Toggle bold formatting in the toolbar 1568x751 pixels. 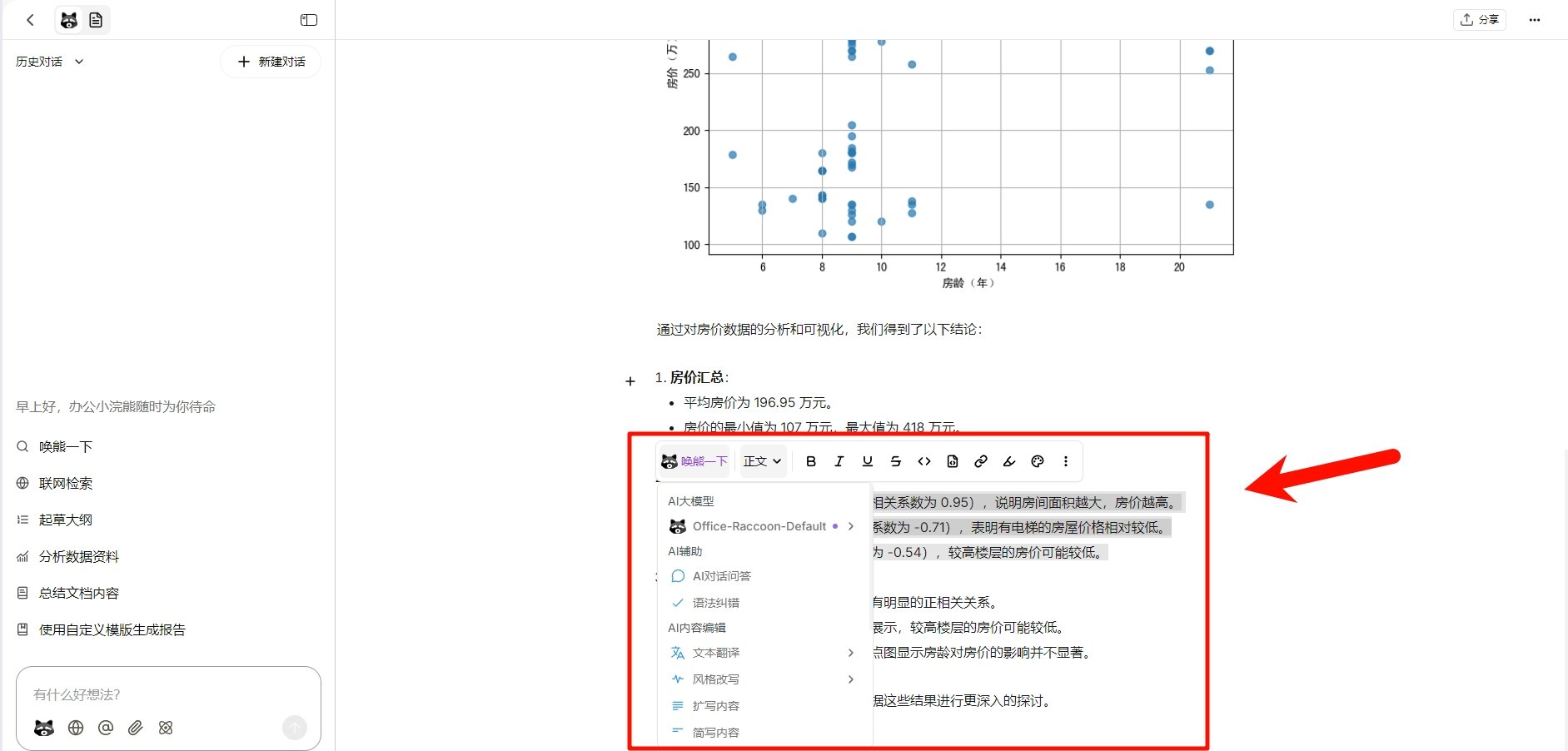pos(809,461)
